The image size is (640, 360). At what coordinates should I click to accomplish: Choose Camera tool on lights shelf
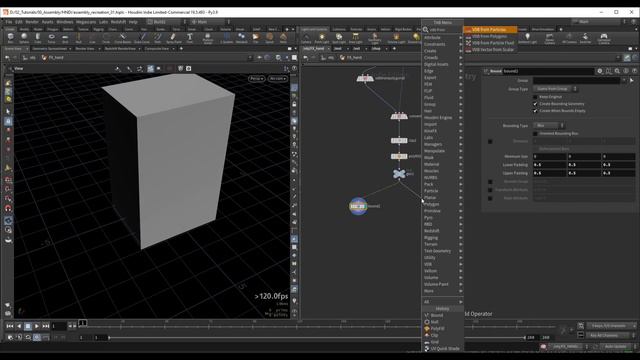[306, 38]
